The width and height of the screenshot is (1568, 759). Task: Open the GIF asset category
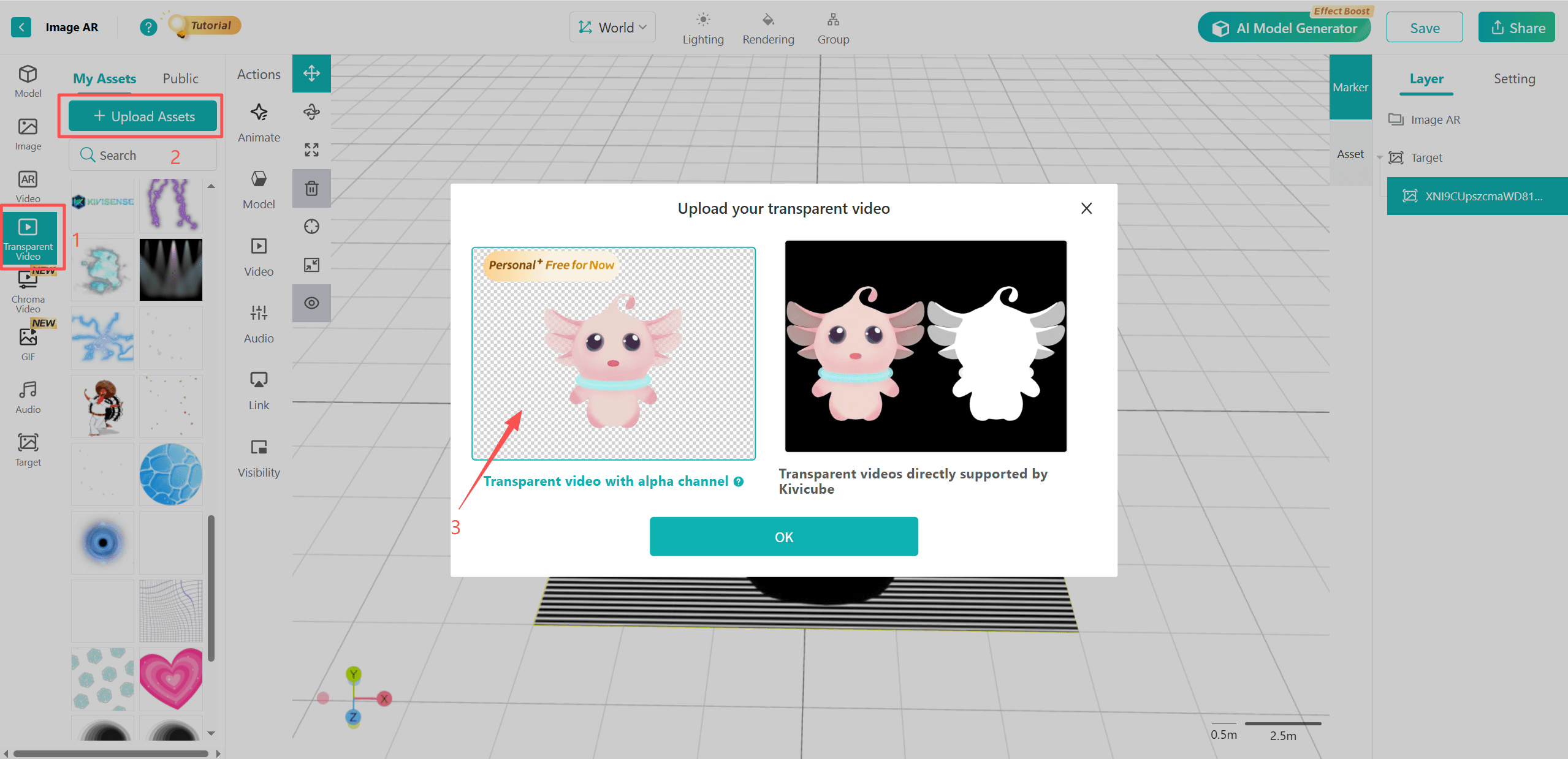pyautogui.click(x=28, y=344)
